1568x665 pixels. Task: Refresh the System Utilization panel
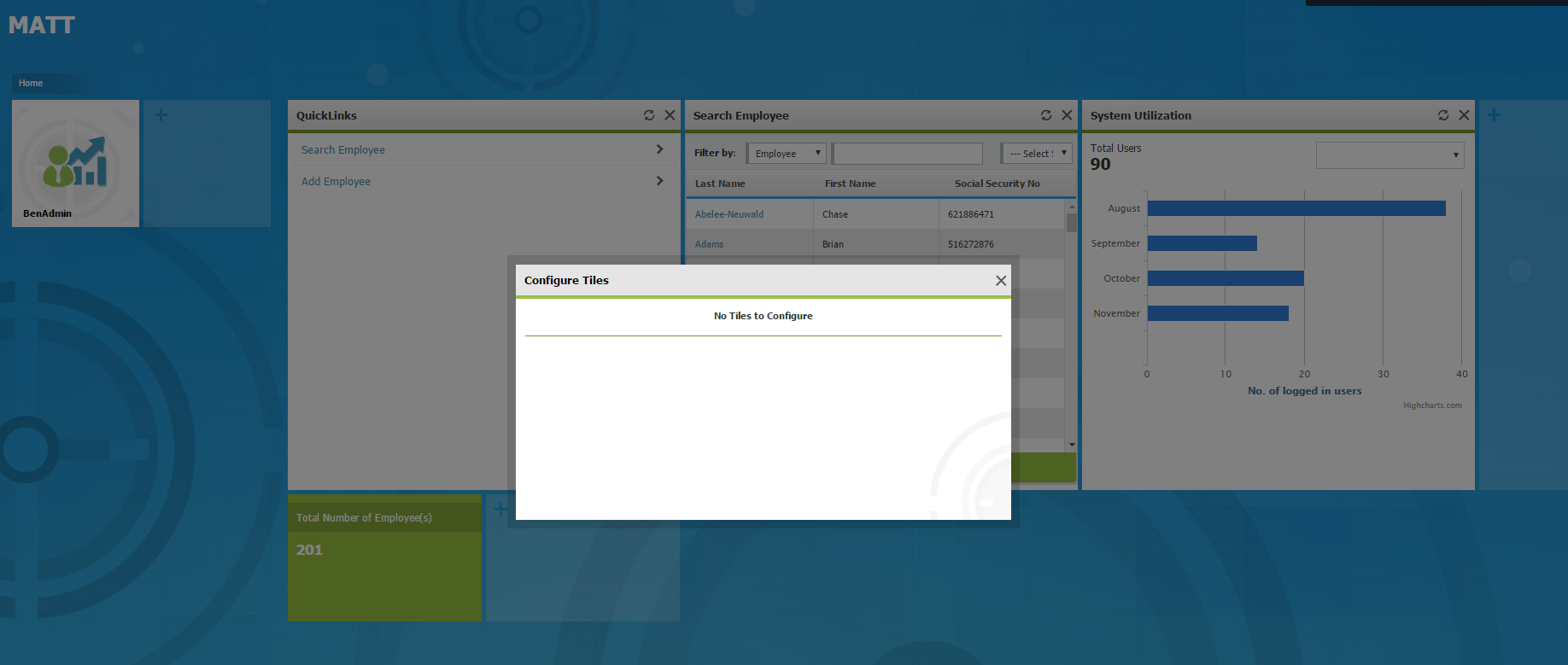(x=1443, y=115)
